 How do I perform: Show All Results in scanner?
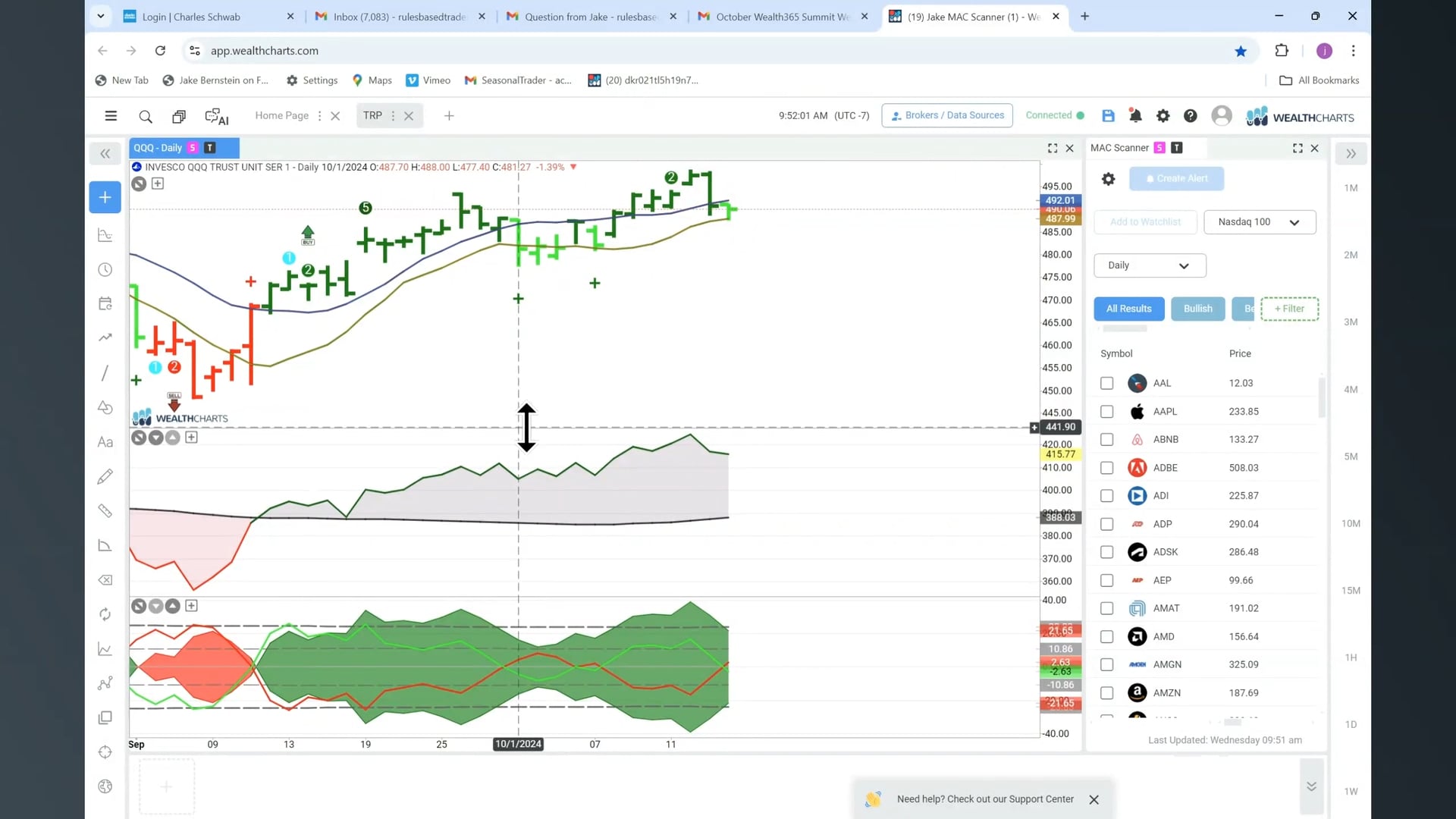point(1128,309)
